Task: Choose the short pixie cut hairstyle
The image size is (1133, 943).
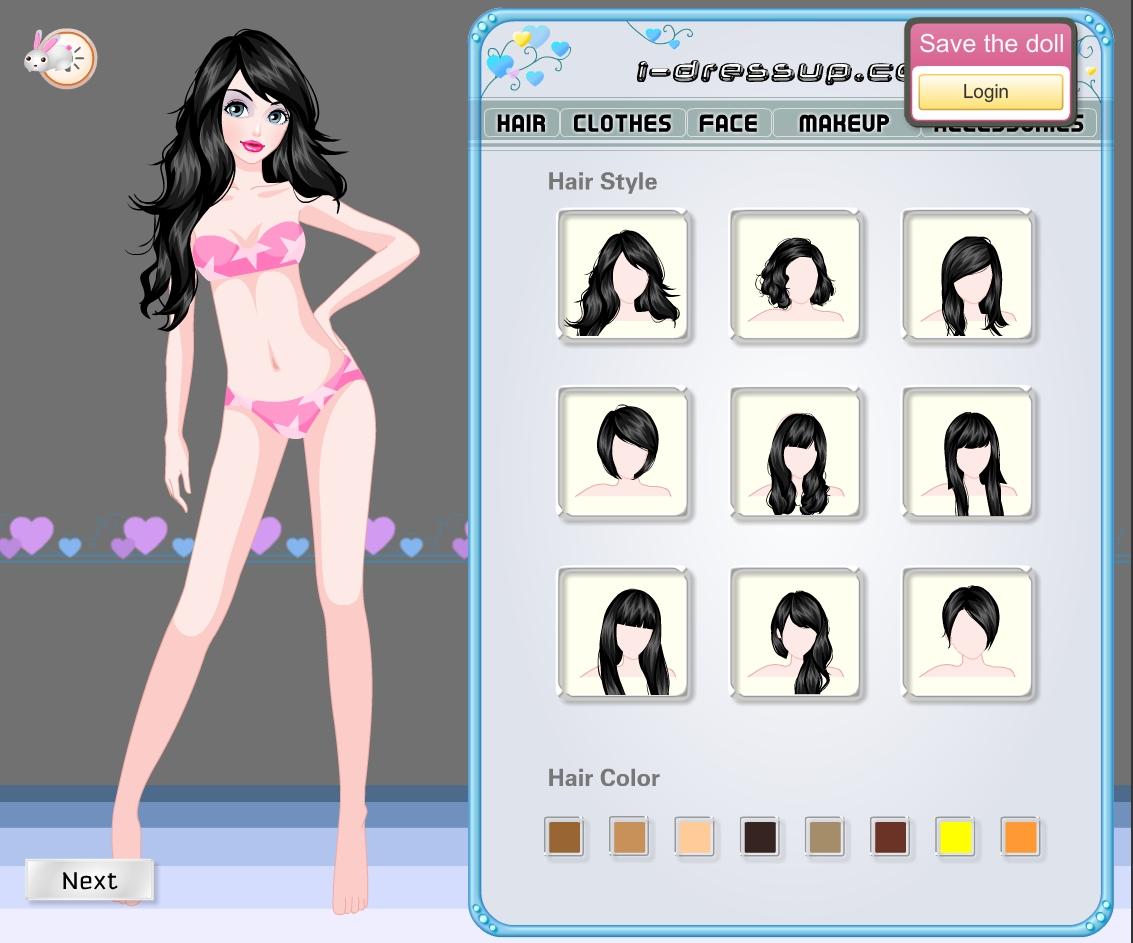Action: tap(968, 633)
